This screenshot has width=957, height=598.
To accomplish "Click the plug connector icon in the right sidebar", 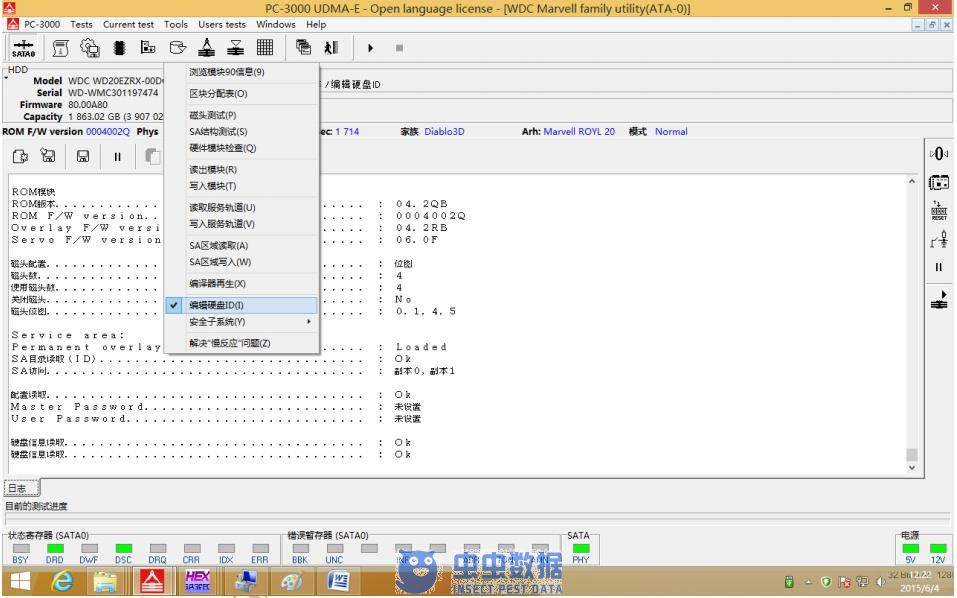I will pyautogui.click(x=939, y=239).
